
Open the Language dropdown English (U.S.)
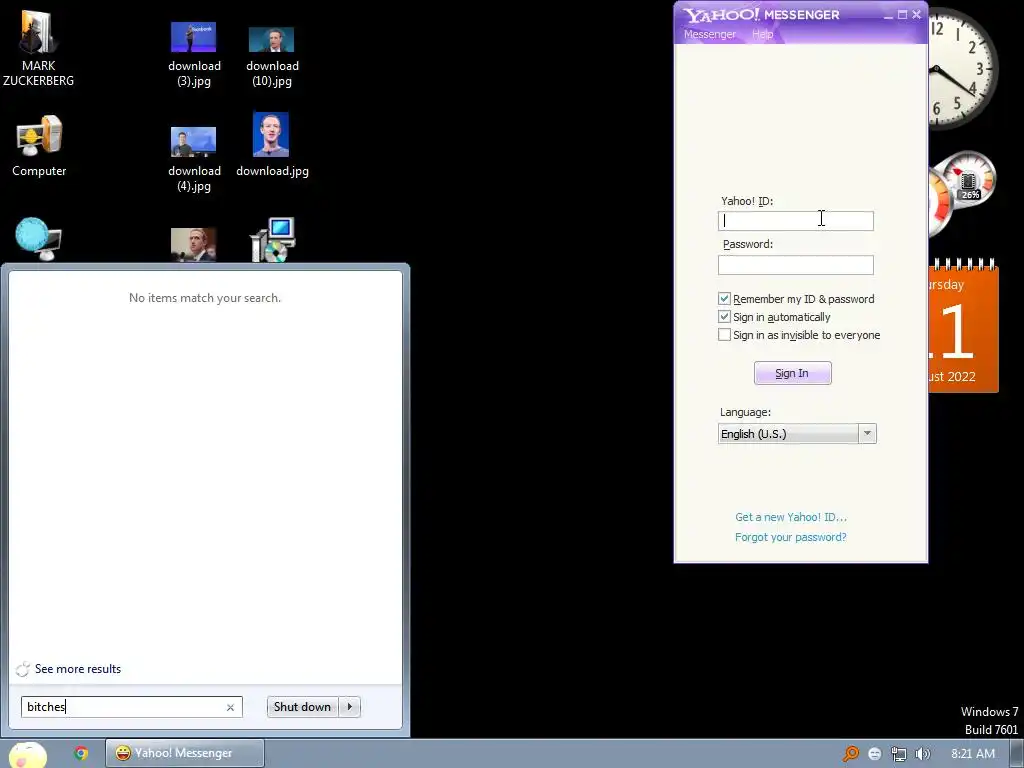point(797,434)
